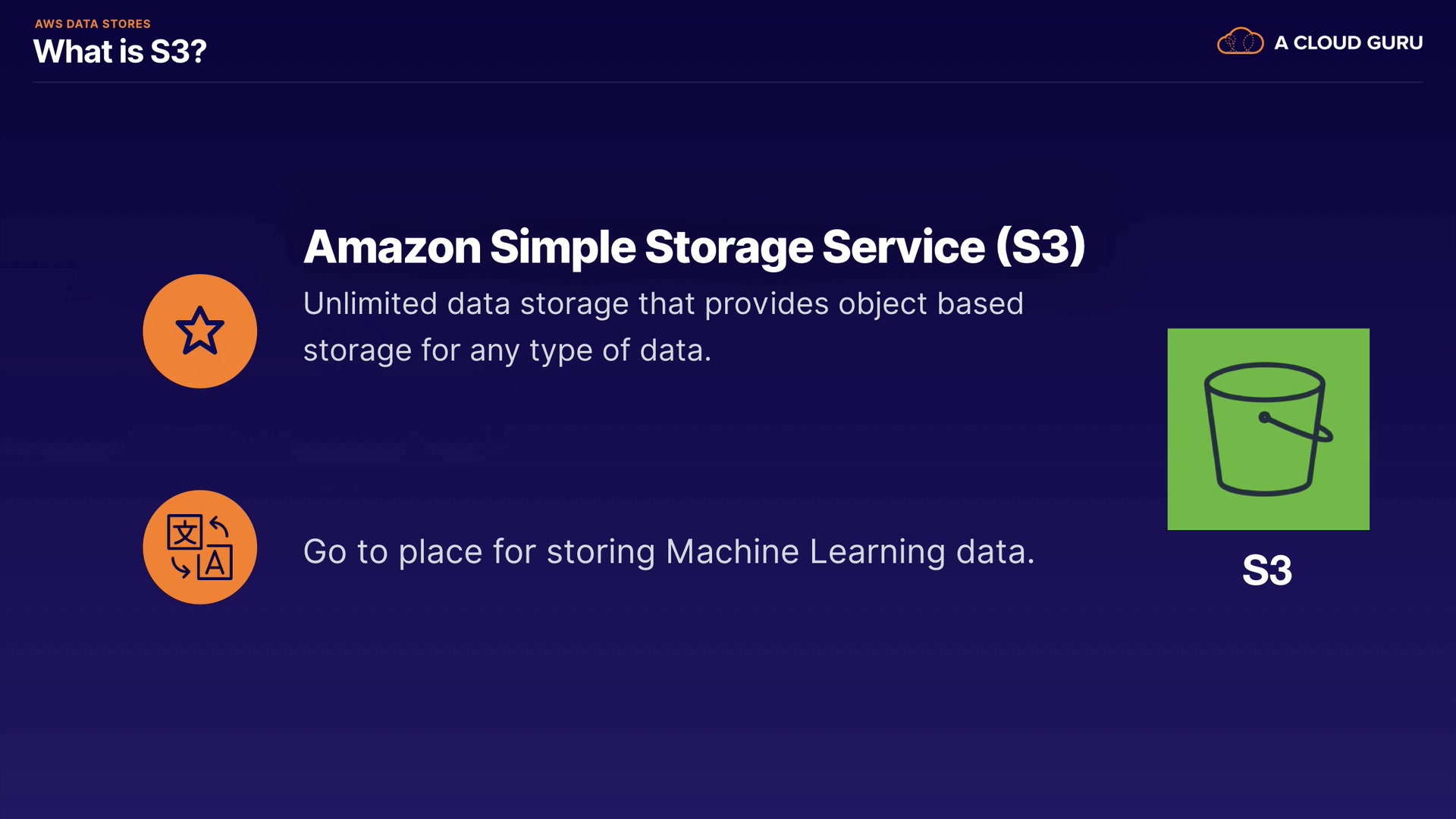Click the orange star icon
The height and width of the screenshot is (819, 1456).
[x=199, y=331]
